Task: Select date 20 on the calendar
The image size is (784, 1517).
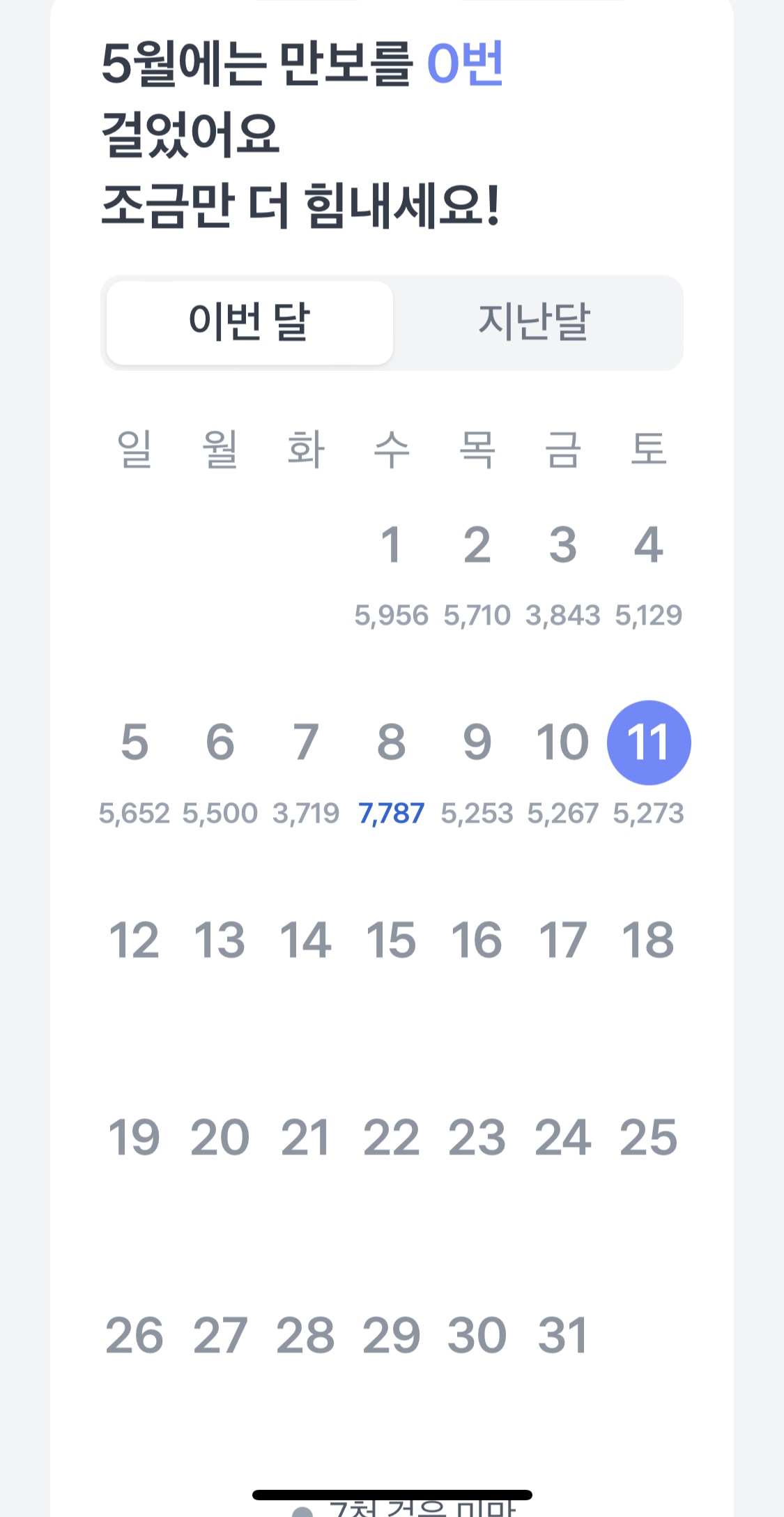Action: (x=220, y=1138)
